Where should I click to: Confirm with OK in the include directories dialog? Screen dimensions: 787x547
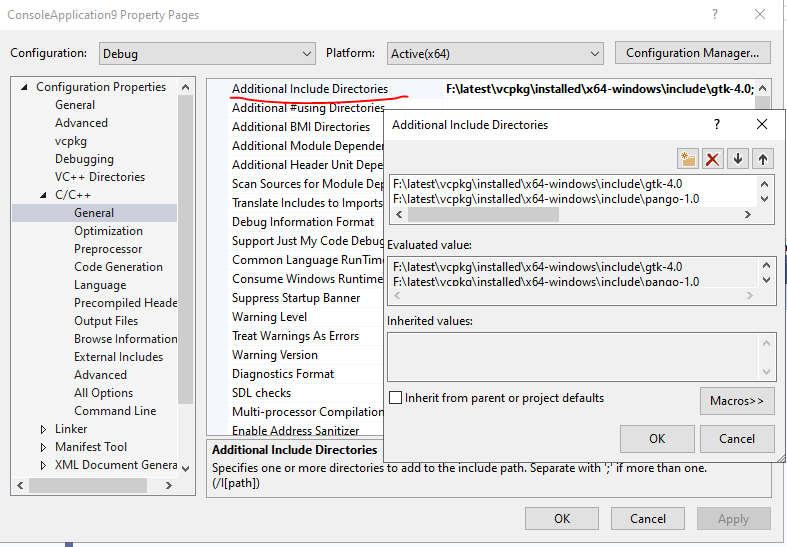[657, 439]
